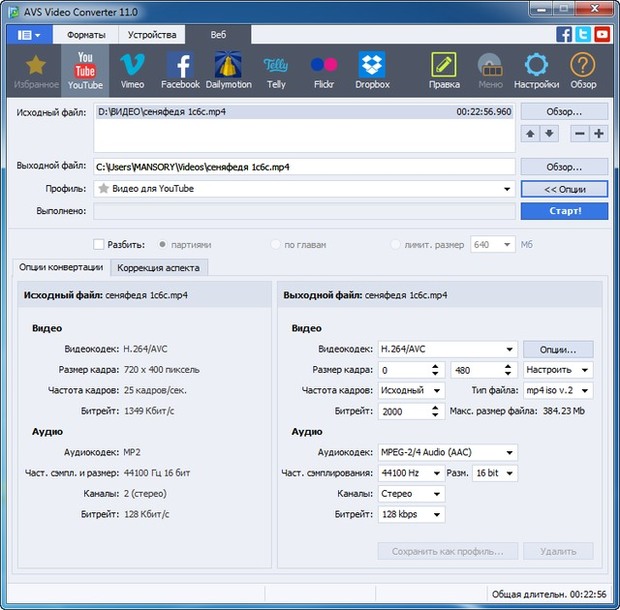Expand the Тип файла mp4 dropdown

[x=585, y=390]
